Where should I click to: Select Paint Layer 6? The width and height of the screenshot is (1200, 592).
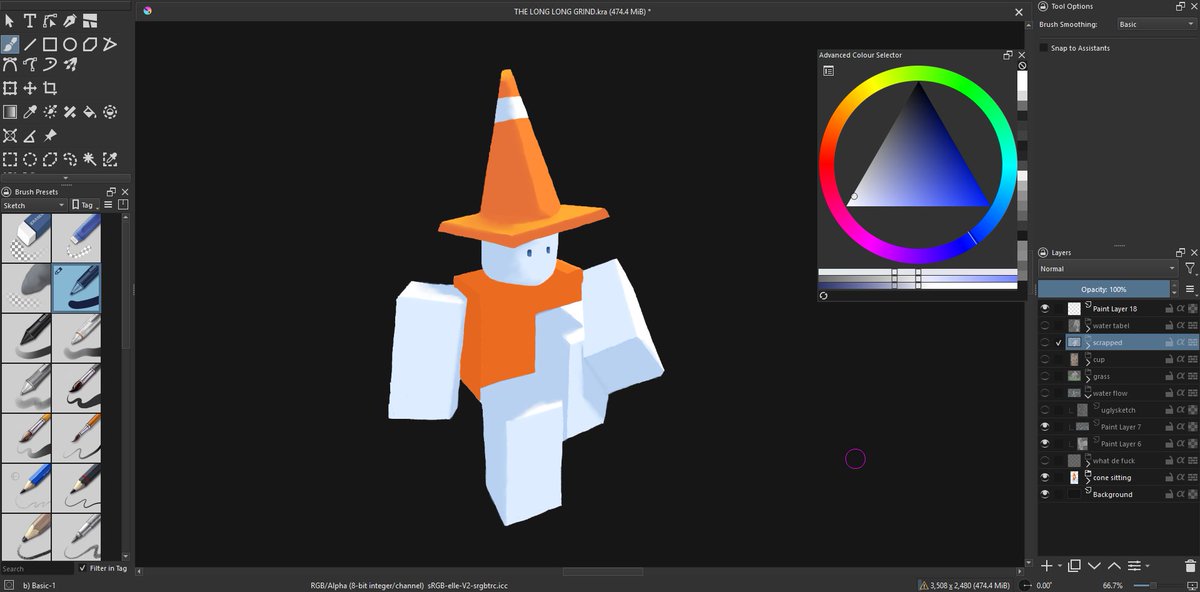[x=1120, y=443]
